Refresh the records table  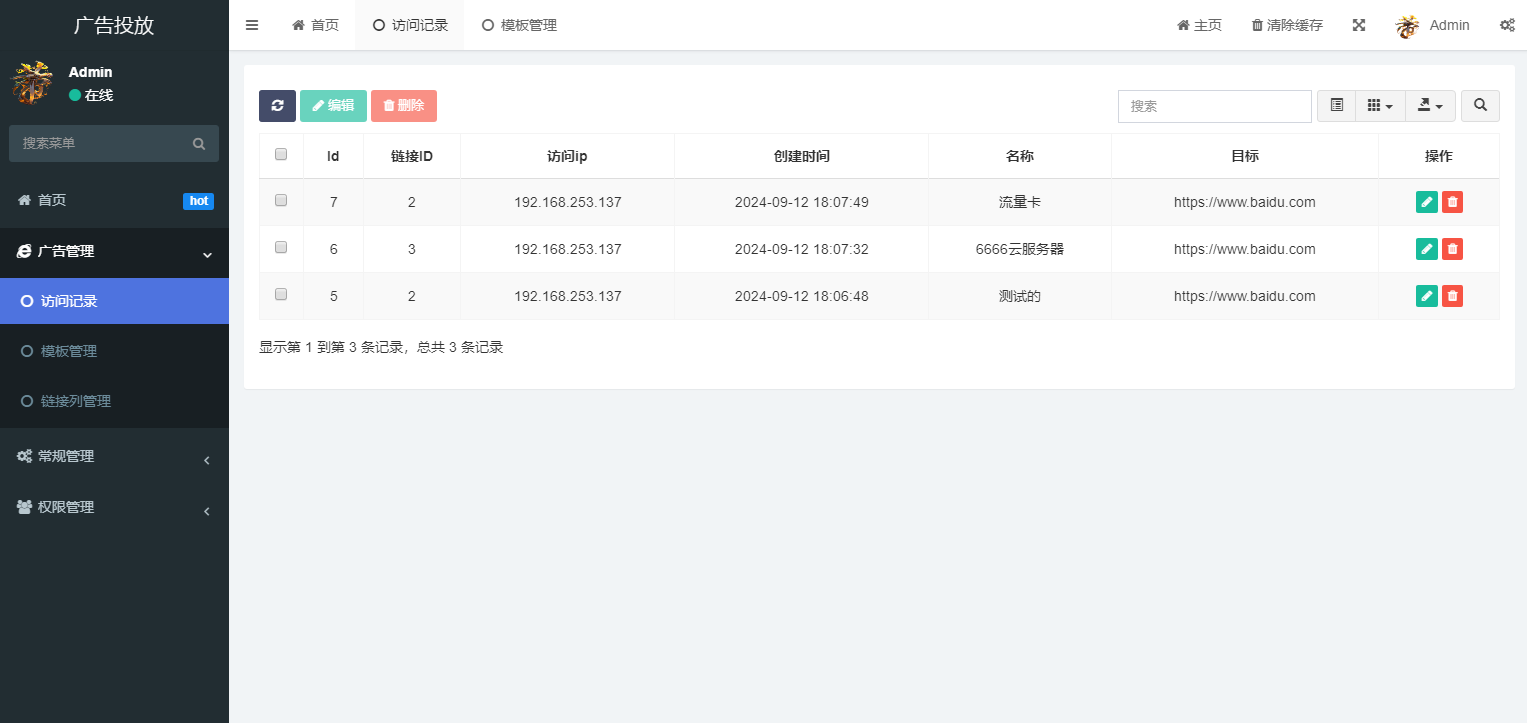point(277,105)
